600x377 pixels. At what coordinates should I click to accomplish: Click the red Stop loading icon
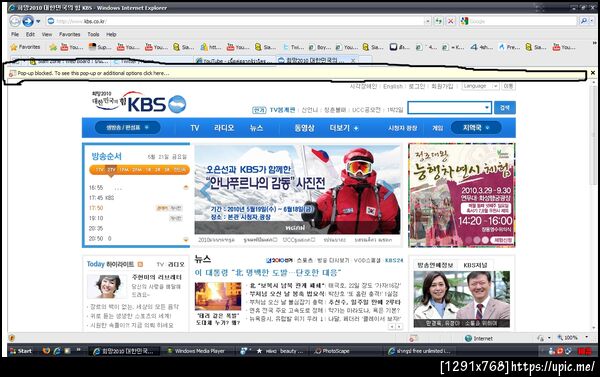tap(451, 21)
